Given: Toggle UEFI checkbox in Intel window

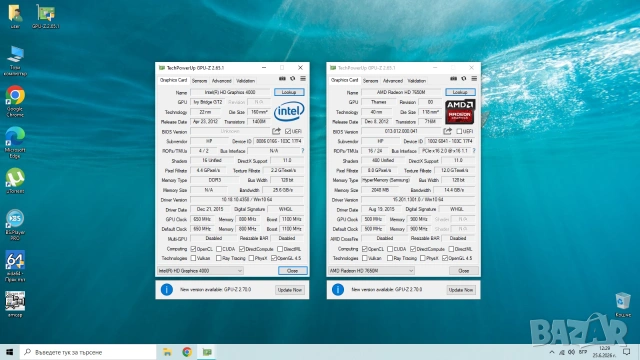Looking at the screenshot, I should point(288,131).
